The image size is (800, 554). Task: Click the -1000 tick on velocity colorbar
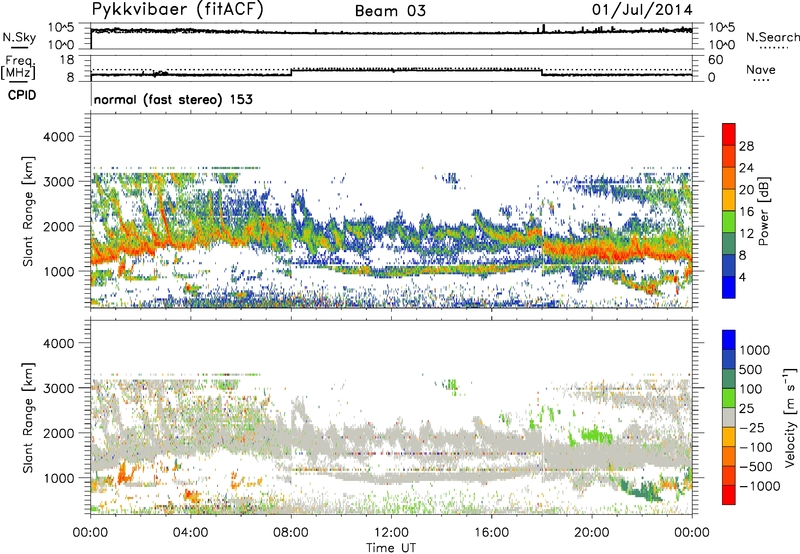(760, 486)
